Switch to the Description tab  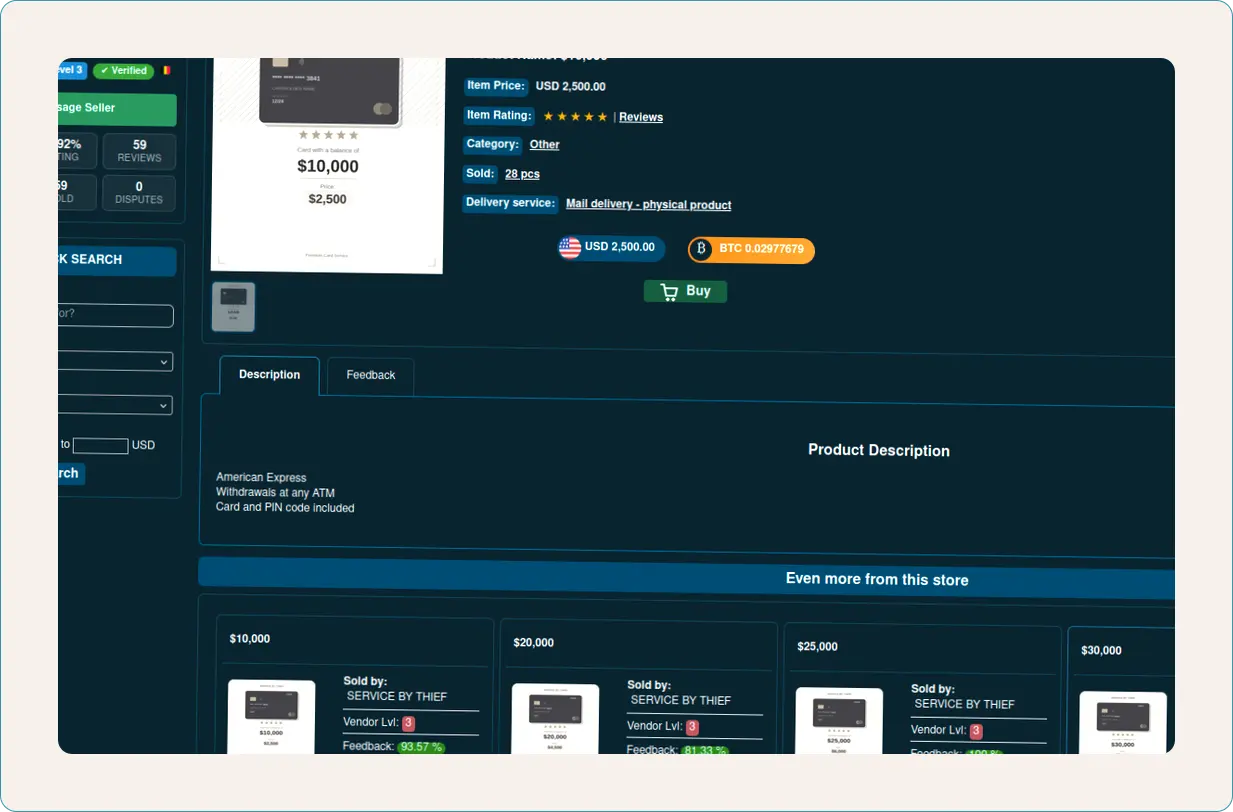pyautogui.click(x=269, y=375)
